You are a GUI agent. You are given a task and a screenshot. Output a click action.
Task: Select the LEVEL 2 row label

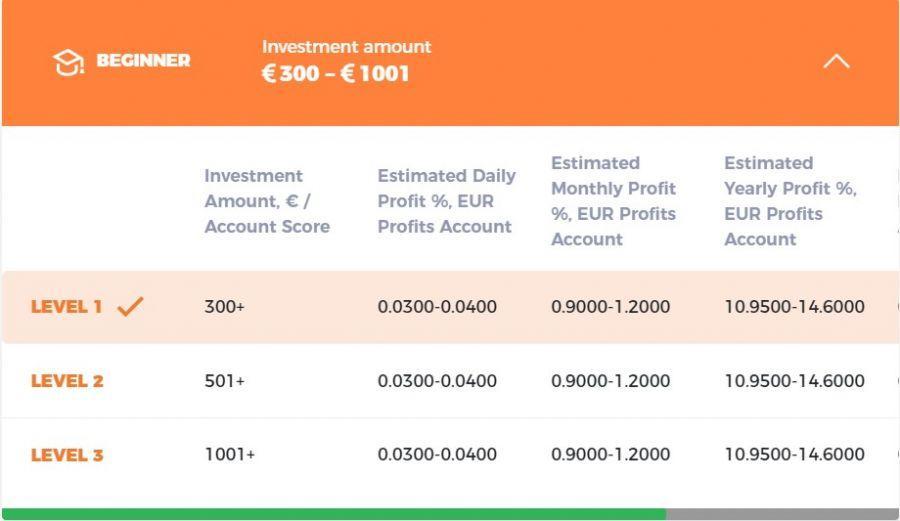pos(67,381)
